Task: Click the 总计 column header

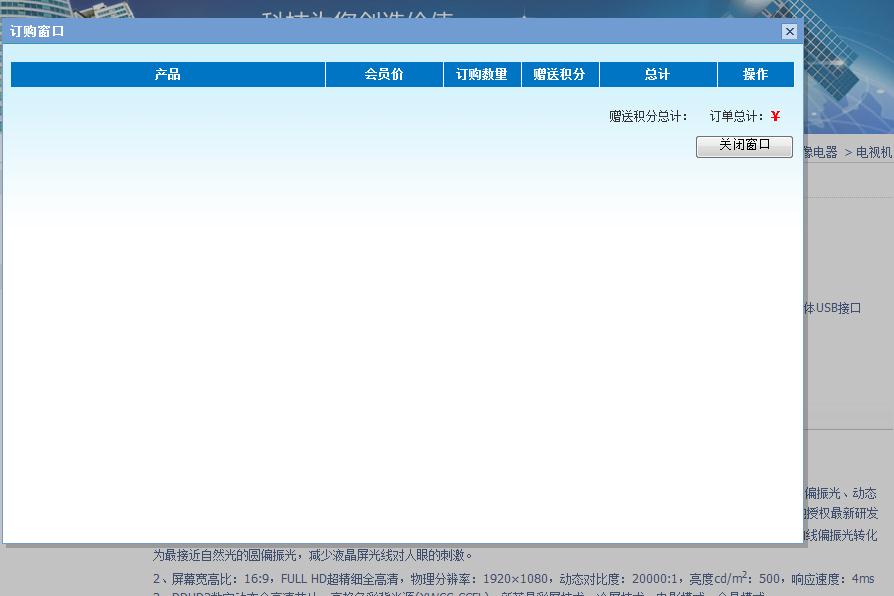Action: point(658,74)
